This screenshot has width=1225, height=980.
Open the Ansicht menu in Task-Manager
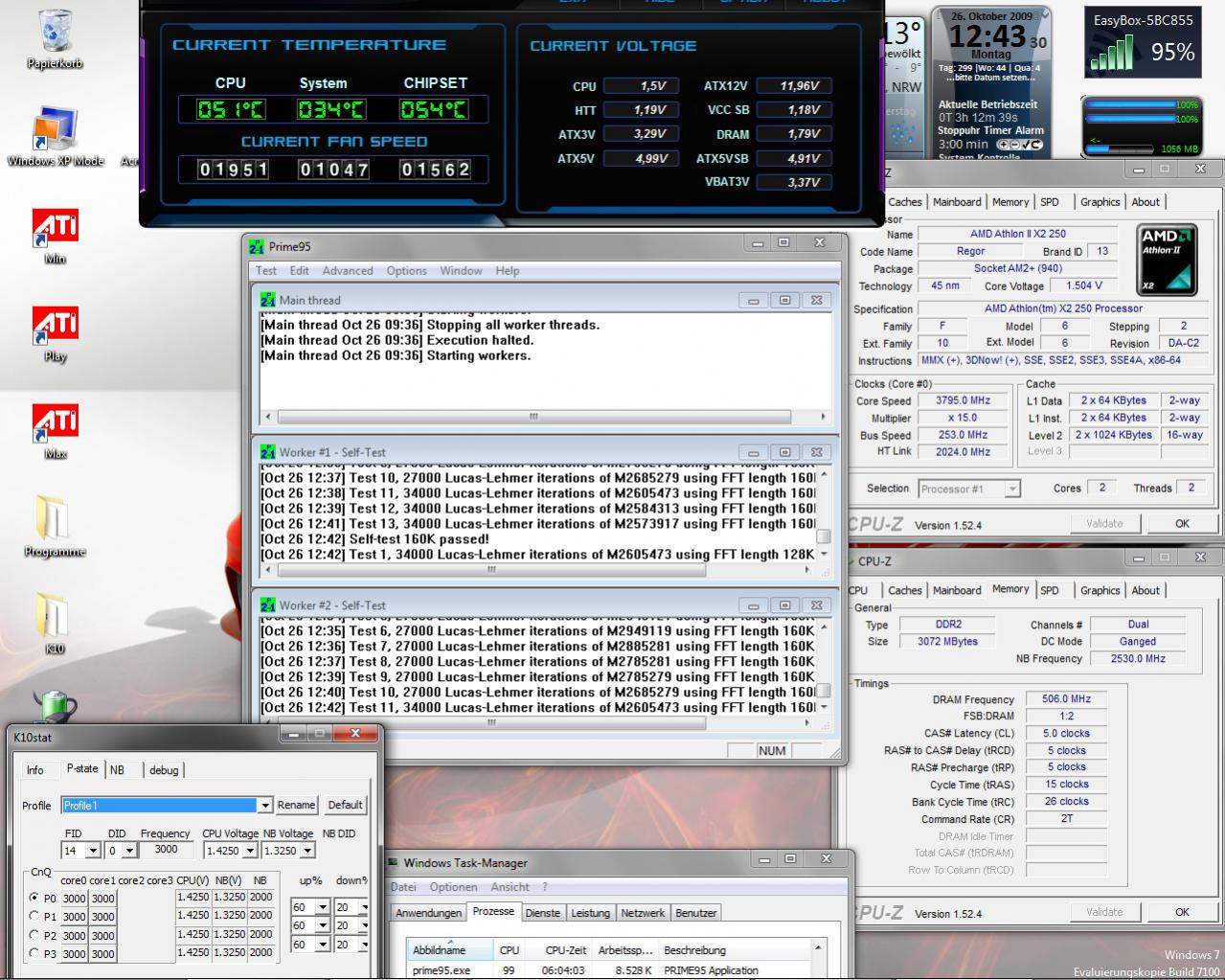click(510, 887)
